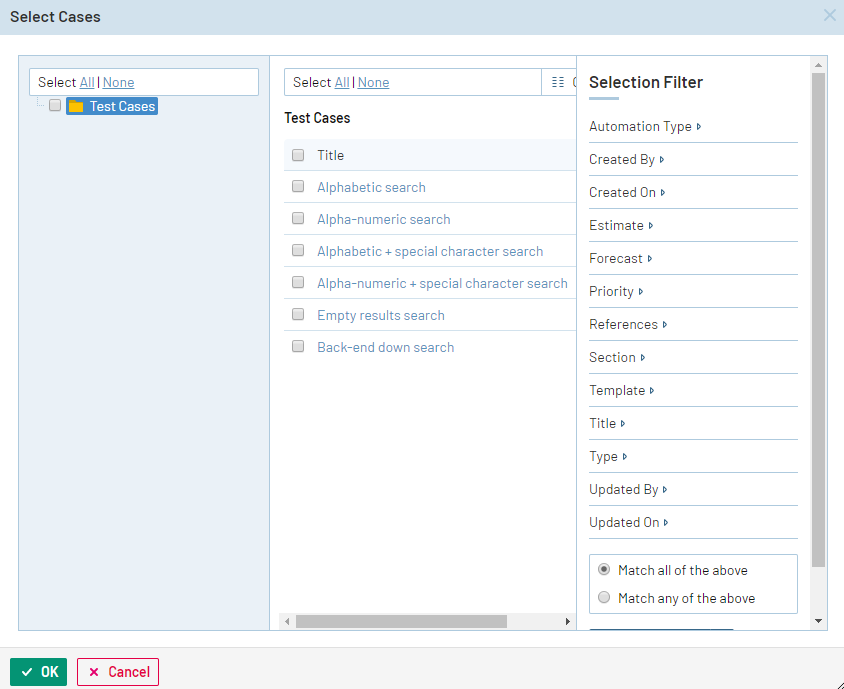Check the Test Cases tree checkbox
Image resolution: width=844 pixels, height=689 pixels.
coord(55,105)
